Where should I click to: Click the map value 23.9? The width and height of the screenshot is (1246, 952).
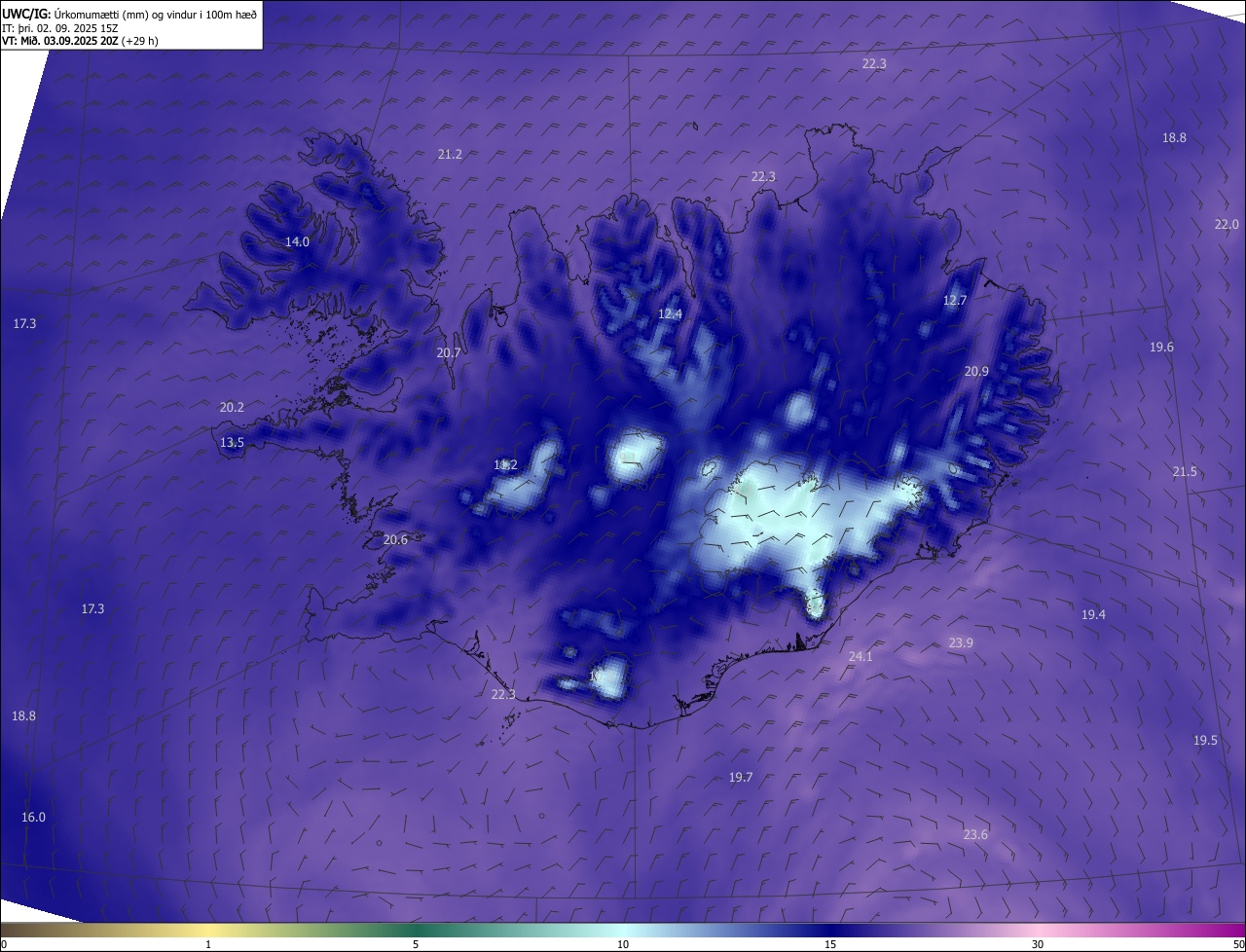[x=961, y=642]
